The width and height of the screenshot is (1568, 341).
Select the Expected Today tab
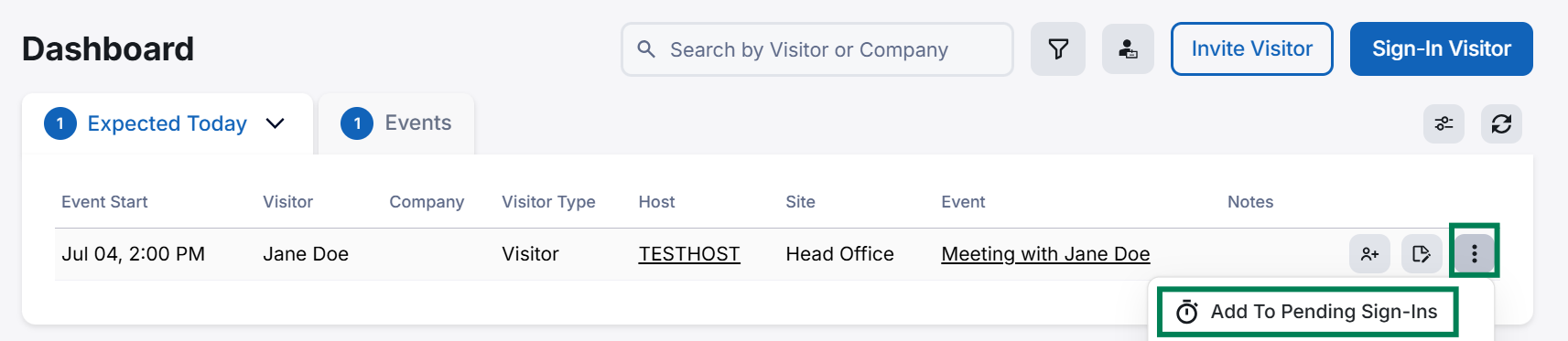(168, 123)
